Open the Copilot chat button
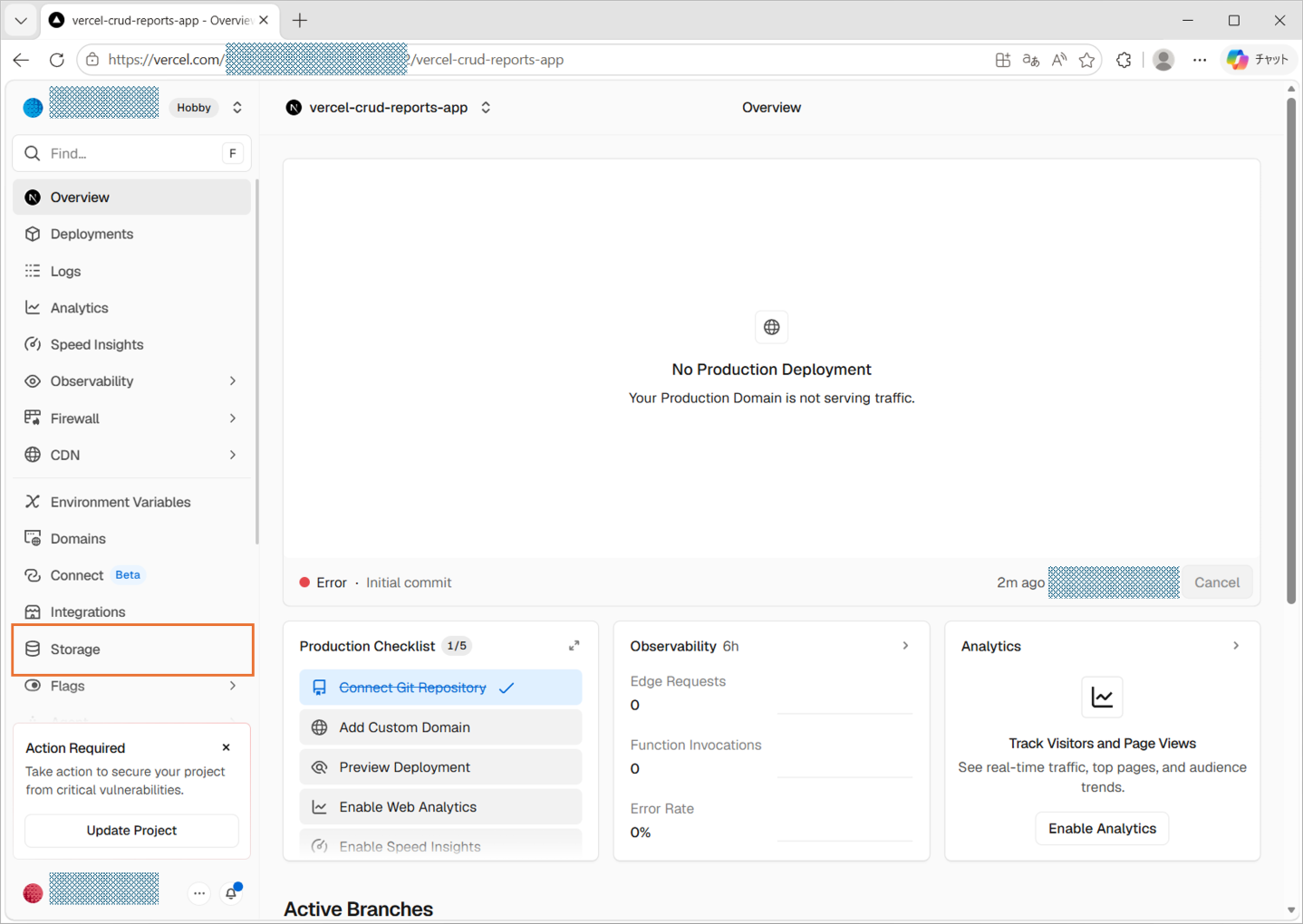This screenshot has width=1303, height=924. (1259, 60)
